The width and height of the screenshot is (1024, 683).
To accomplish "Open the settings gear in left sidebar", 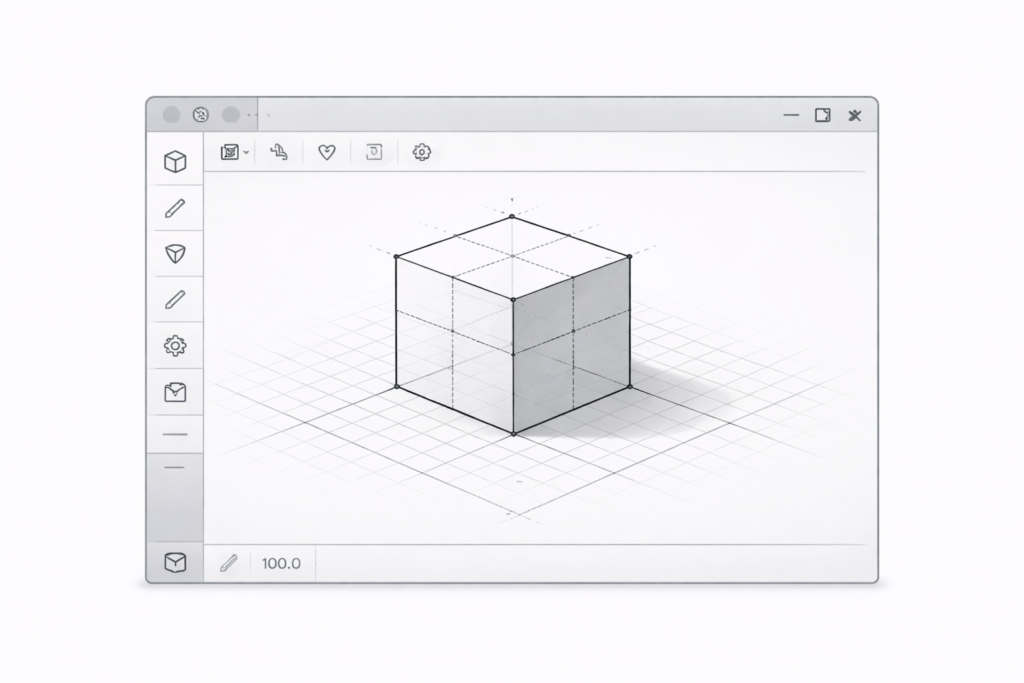I will (175, 346).
